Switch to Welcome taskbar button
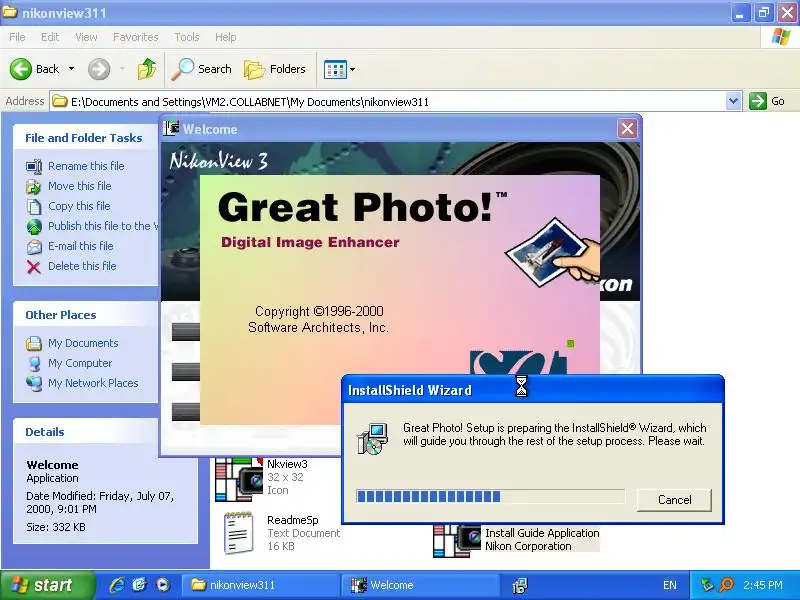 (419, 585)
